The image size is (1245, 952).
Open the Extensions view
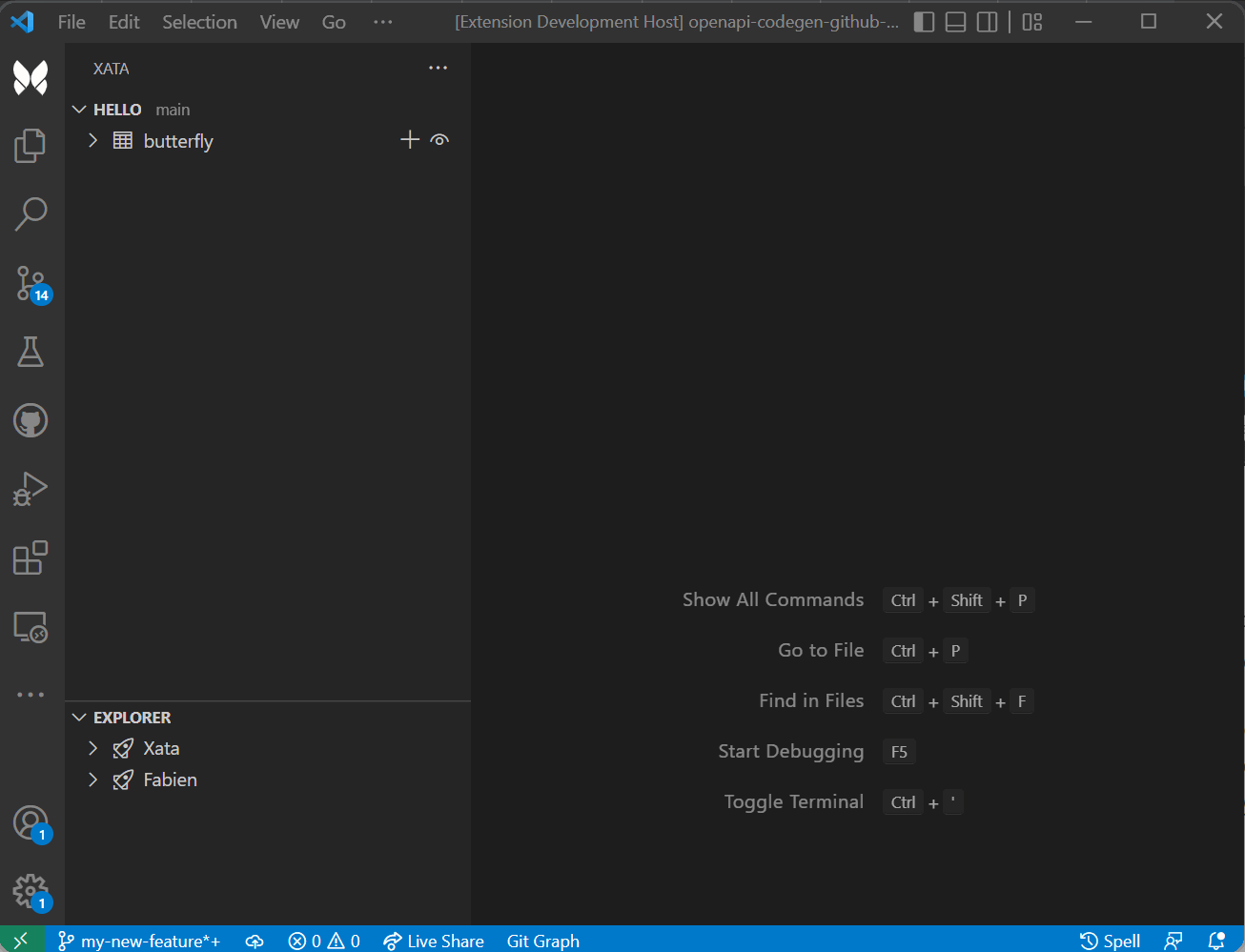pyautogui.click(x=31, y=557)
